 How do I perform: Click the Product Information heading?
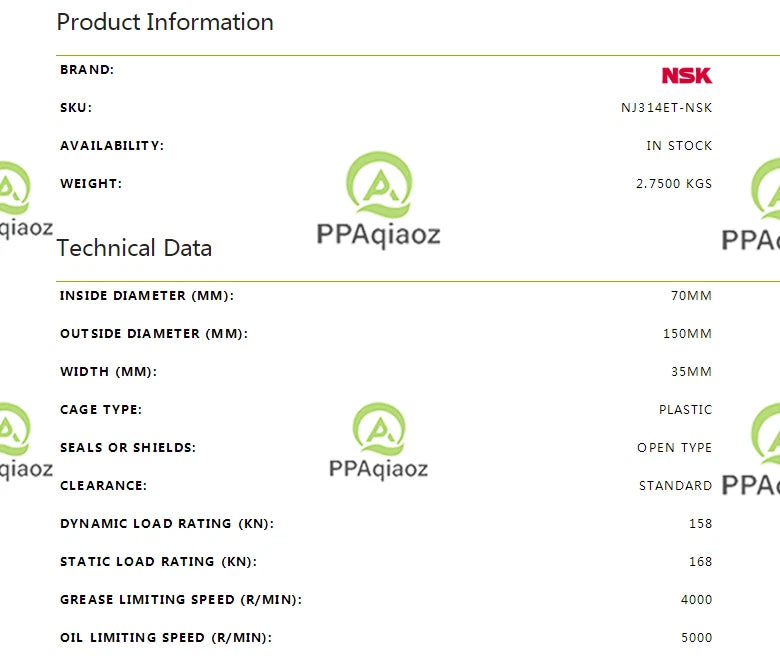[x=165, y=22]
